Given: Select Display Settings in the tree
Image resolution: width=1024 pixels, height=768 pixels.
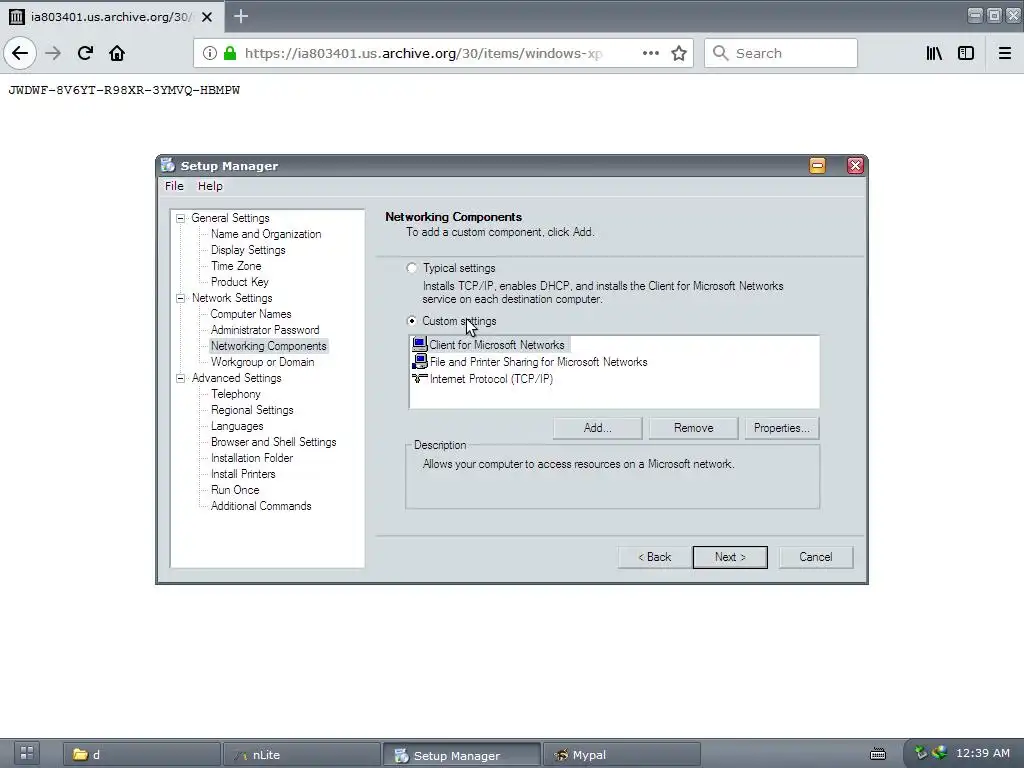Looking at the screenshot, I should click(248, 250).
